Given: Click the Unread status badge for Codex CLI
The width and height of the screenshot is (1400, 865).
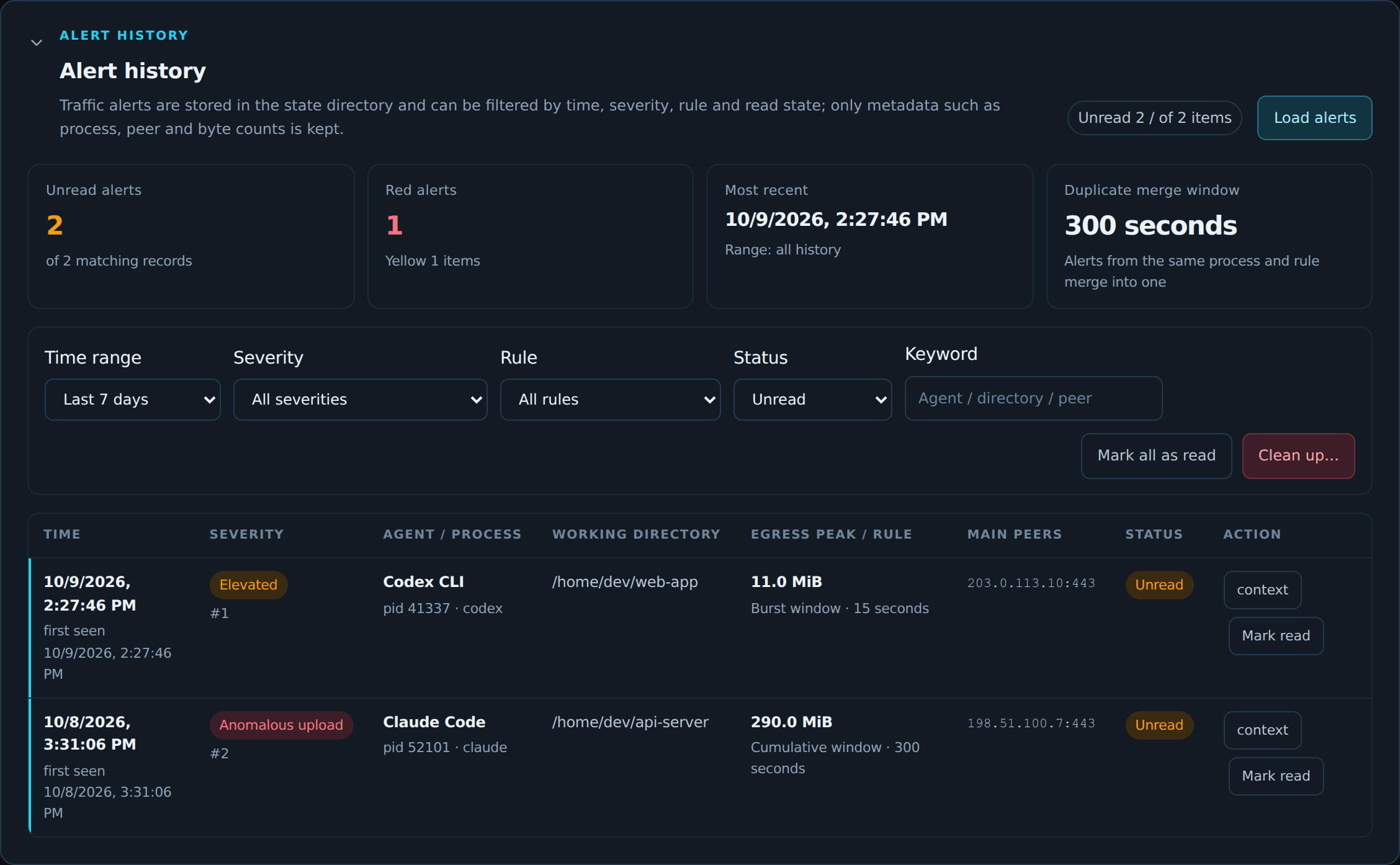Looking at the screenshot, I should pyautogui.click(x=1160, y=585).
